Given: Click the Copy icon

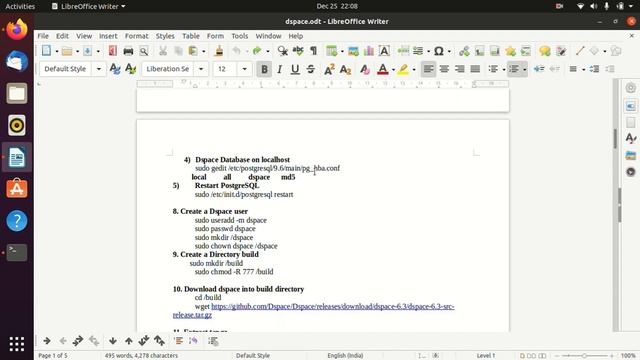Looking at the screenshot, I should point(178,51).
